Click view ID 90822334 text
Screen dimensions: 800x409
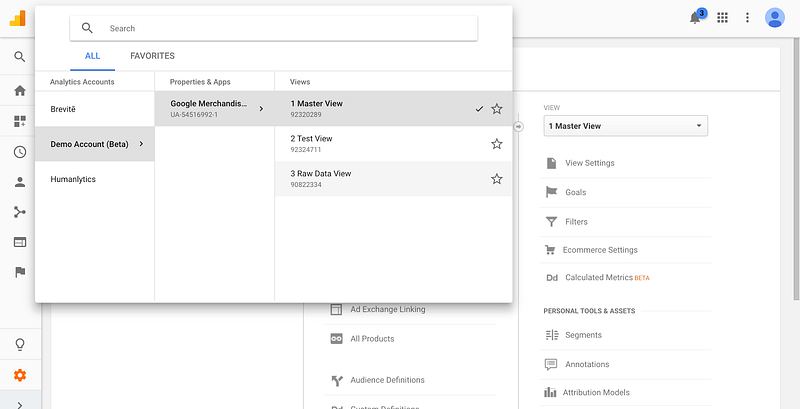pyautogui.click(x=306, y=185)
